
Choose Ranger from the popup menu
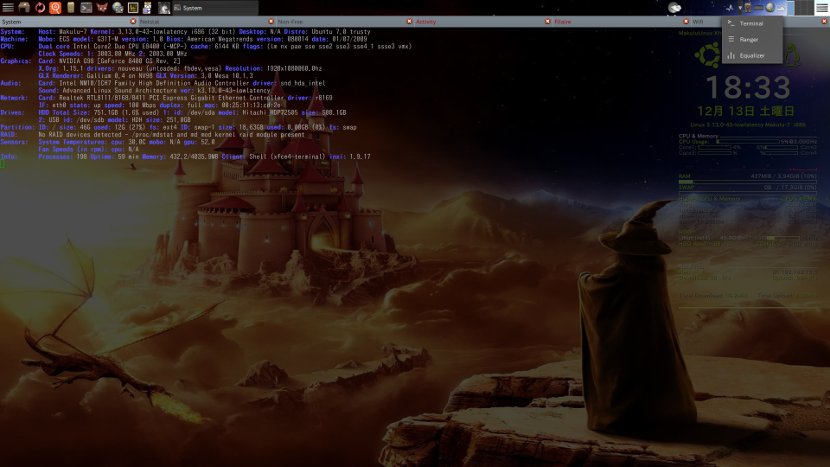tap(752, 39)
